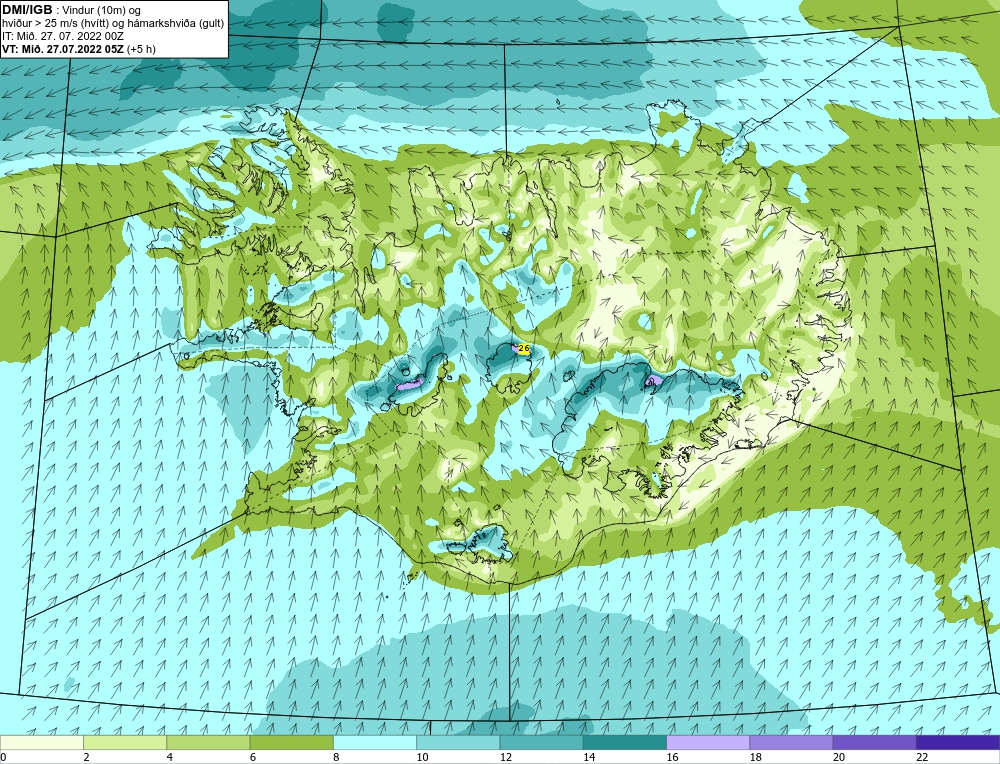Viewport: 1000px width, 764px height.
Task: Click the 'VT: Mið. 27.07.2022 05Z' line
Action: (x=64, y=49)
